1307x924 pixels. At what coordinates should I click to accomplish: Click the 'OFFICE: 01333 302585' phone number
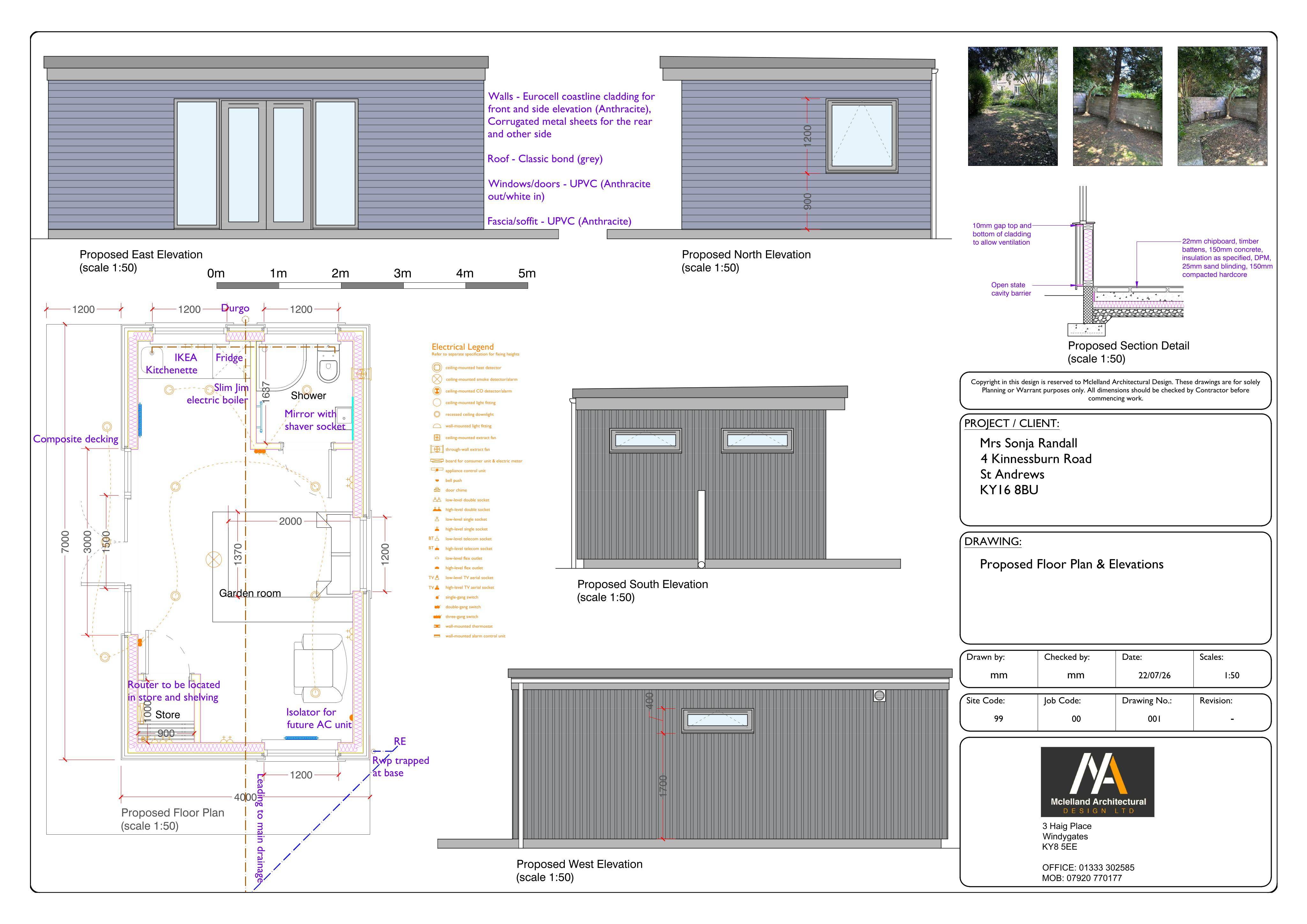coord(1088,868)
